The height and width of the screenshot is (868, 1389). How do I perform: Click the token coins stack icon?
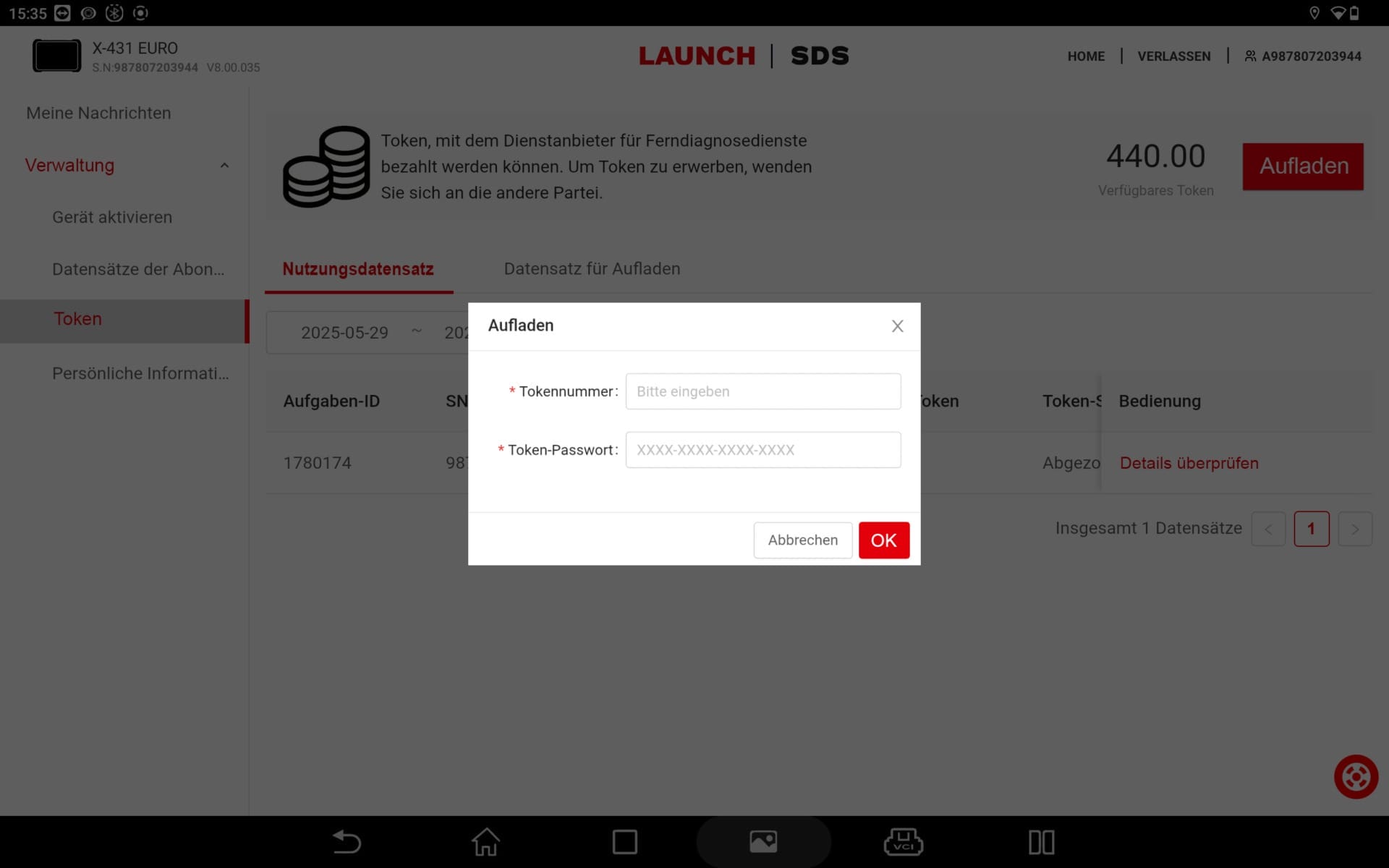pyautogui.click(x=326, y=166)
